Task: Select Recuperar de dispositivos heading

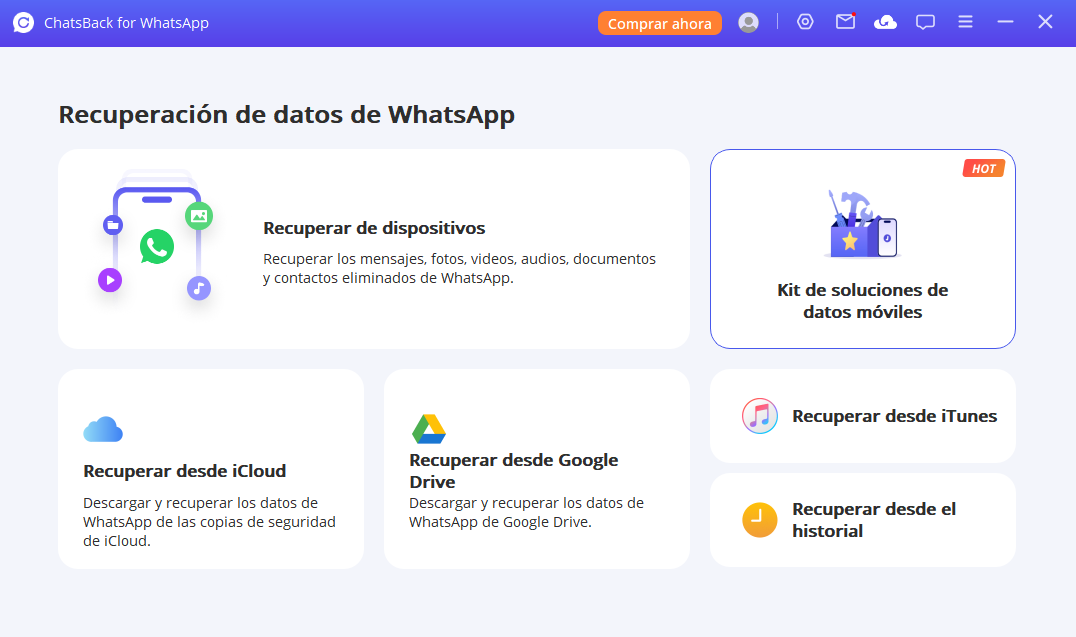Action: (374, 228)
